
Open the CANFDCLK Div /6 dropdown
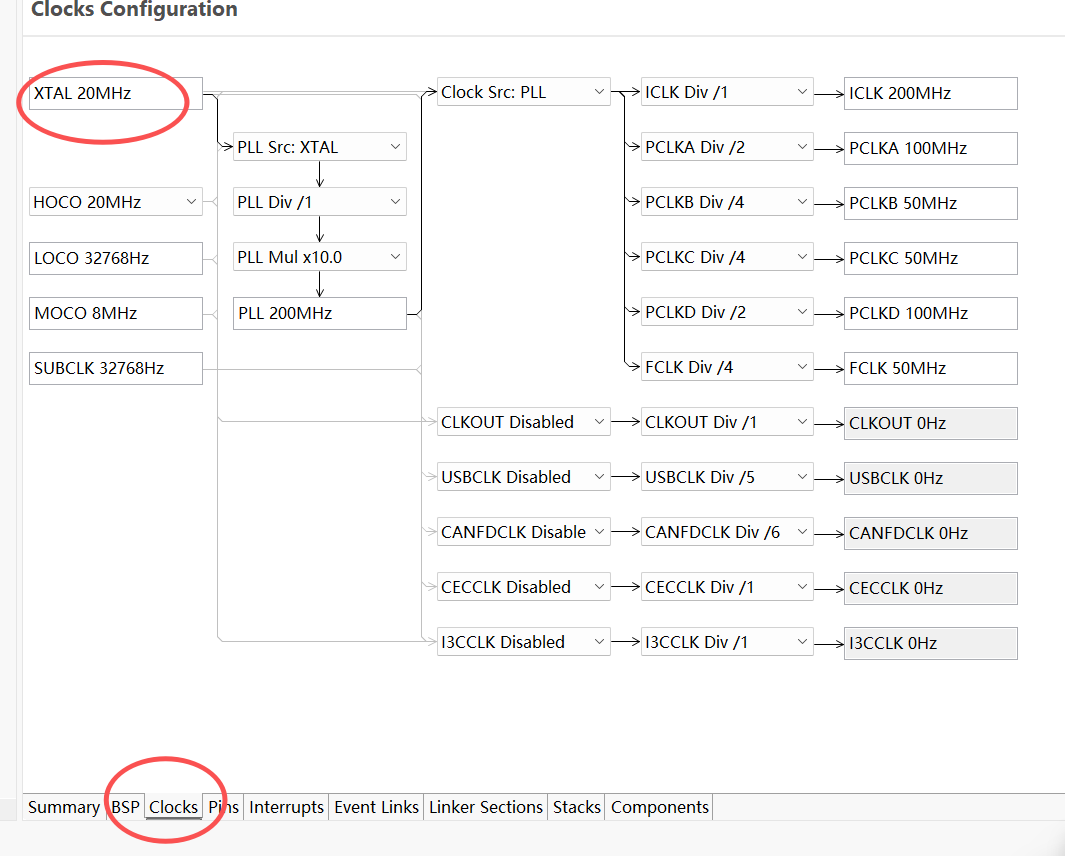[x=727, y=533]
